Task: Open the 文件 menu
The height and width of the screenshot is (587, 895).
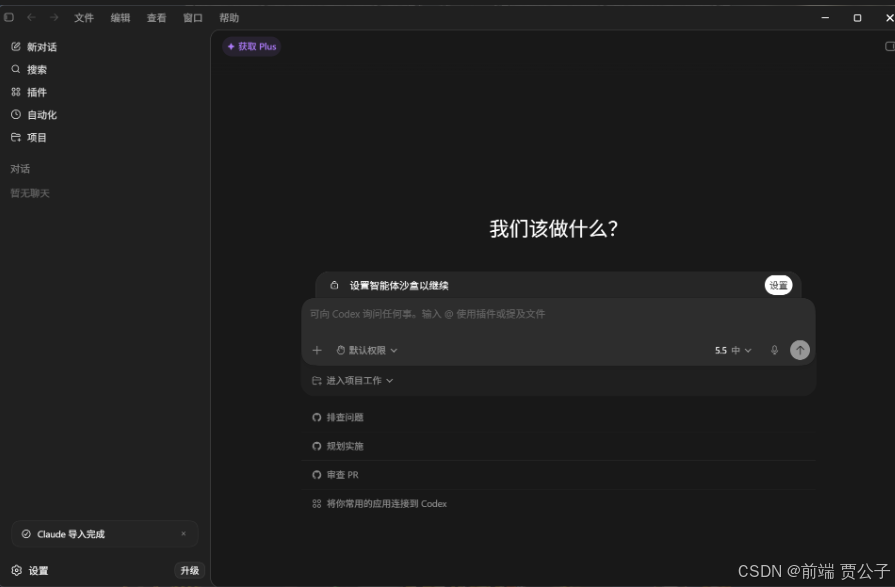Action: [x=84, y=18]
